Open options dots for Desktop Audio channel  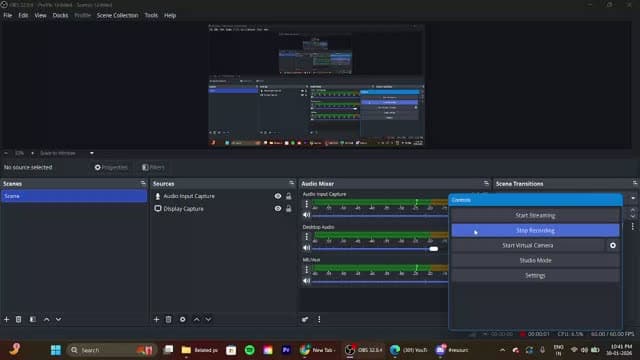(307, 236)
